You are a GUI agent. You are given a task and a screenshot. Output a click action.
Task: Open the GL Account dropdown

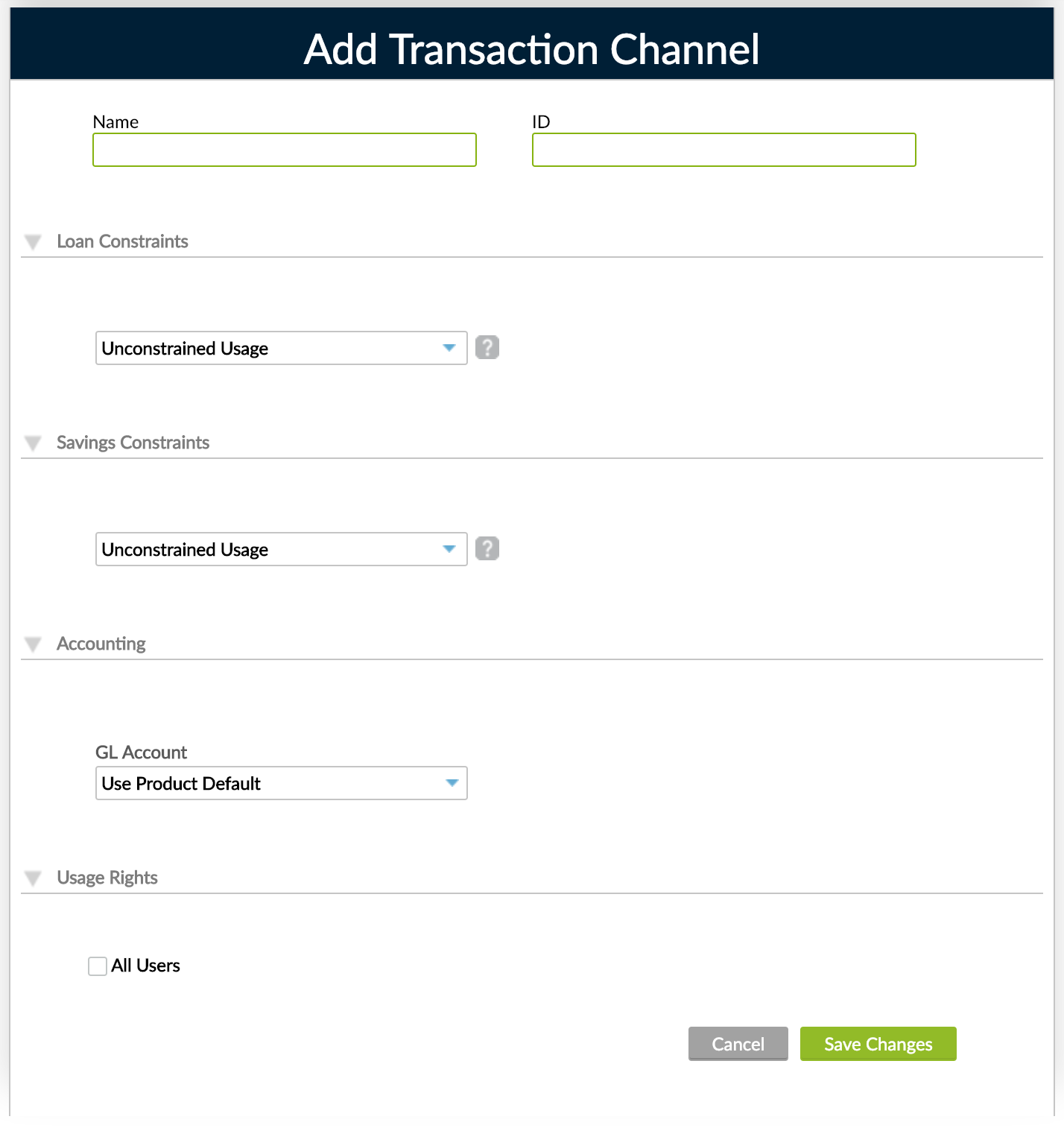coord(281,783)
